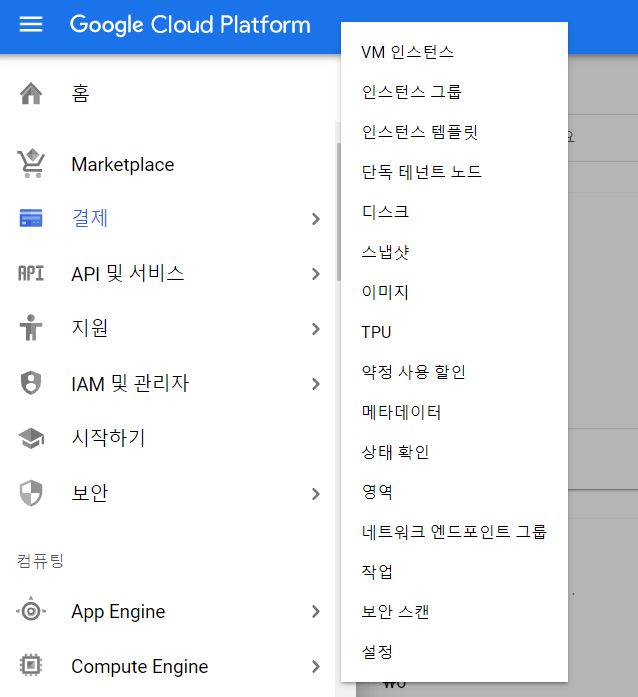This screenshot has width=638, height=697.
Task: Click the API icon in sidebar
Action: pyautogui.click(x=31, y=273)
